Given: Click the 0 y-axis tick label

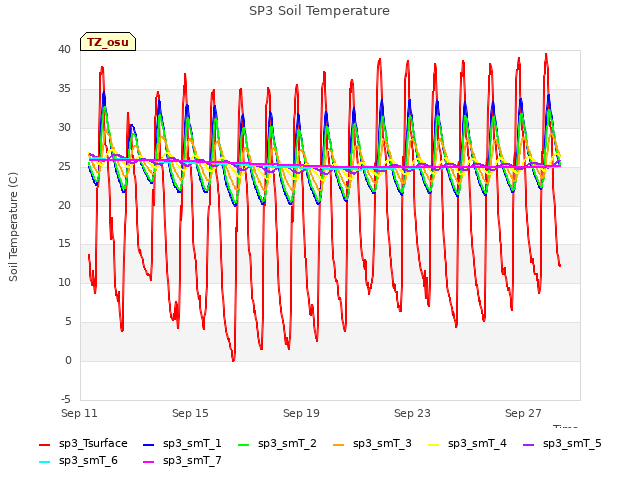Looking at the screenshot, I should [68, 361].
